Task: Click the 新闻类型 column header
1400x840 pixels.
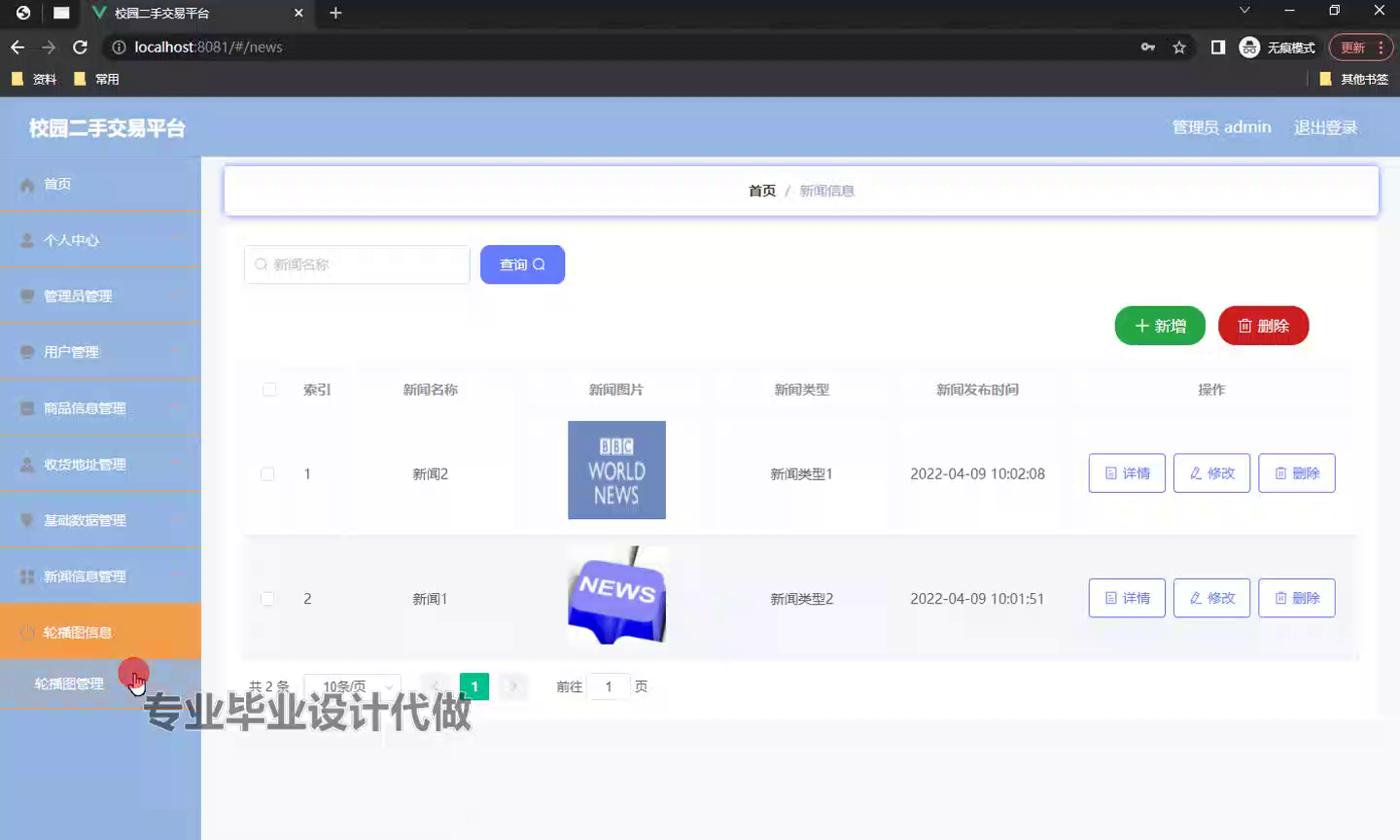Action: click(x=801, y=390)
